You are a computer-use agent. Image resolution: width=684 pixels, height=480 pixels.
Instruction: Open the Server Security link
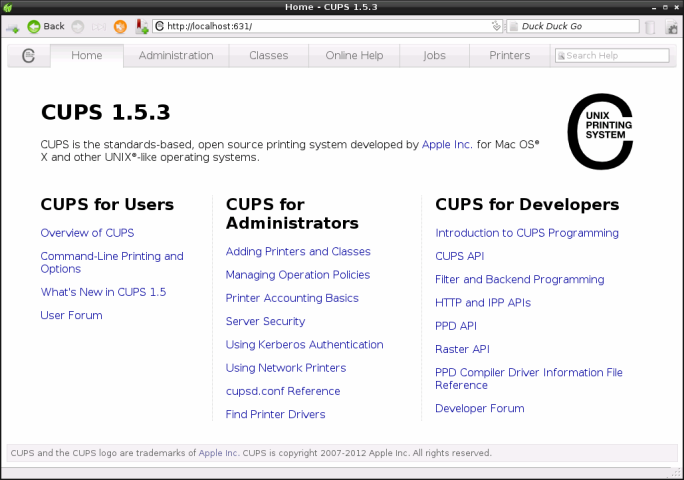point(265,321)
